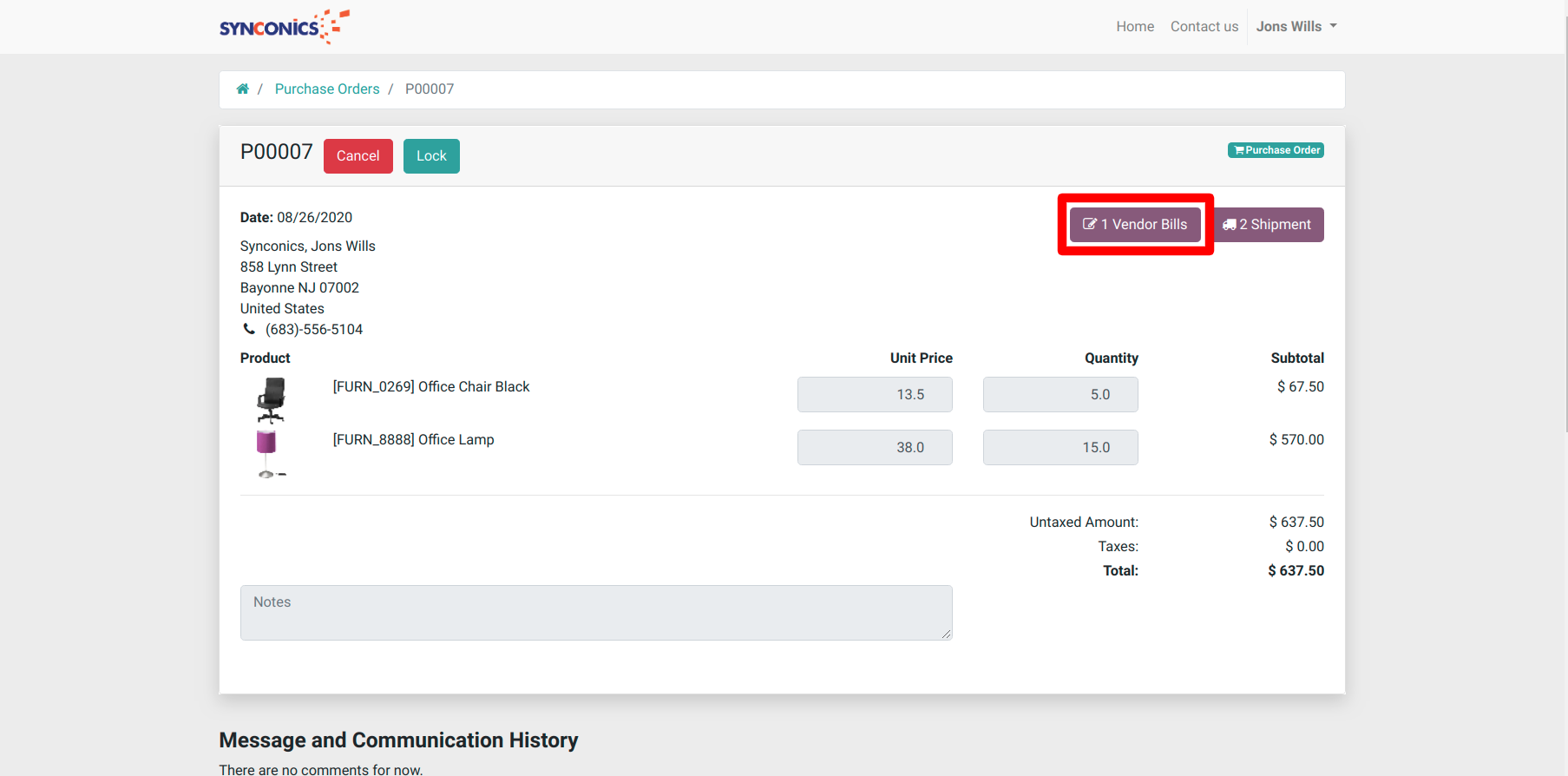Click the Office Chair unit price field

[x=875, y=395]
